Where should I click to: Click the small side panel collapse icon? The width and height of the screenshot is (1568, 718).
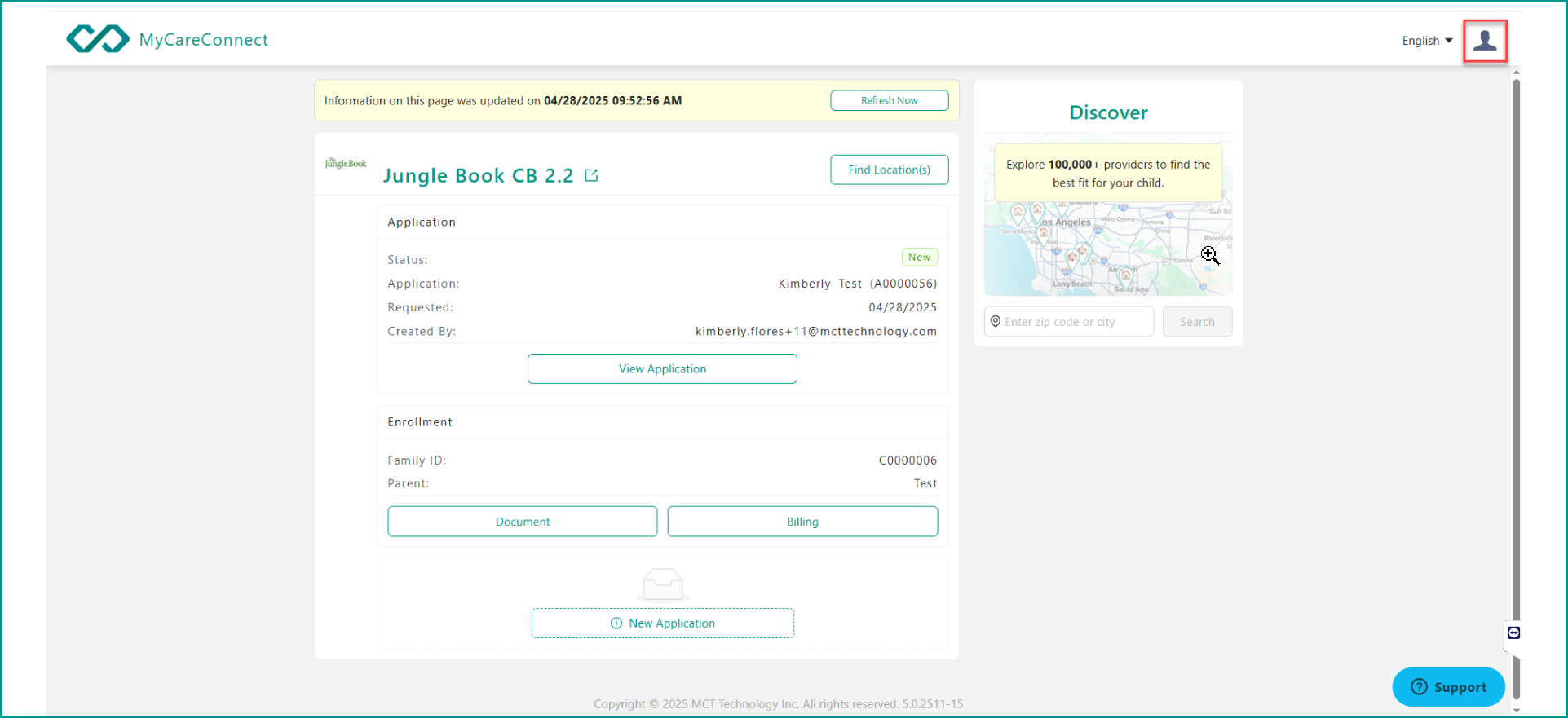(1513, 632)
